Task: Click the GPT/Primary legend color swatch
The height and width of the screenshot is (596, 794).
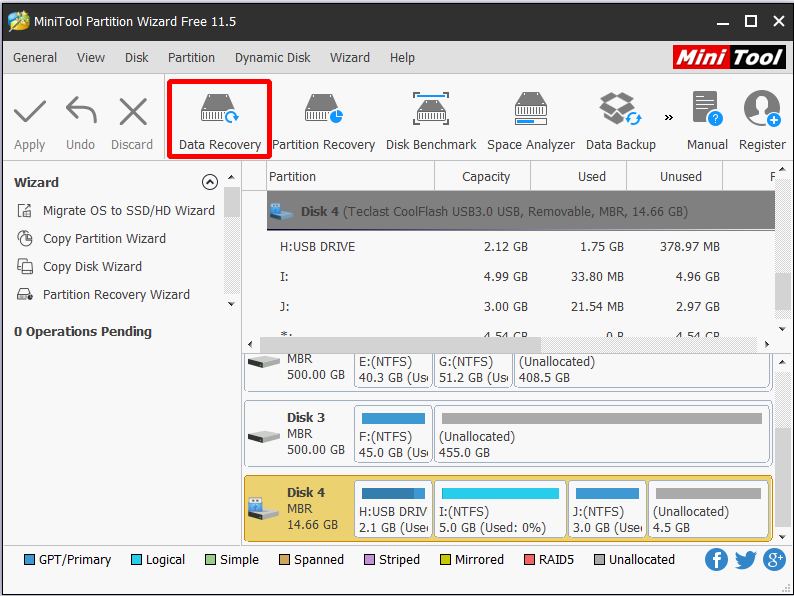Action: [29, 560]
